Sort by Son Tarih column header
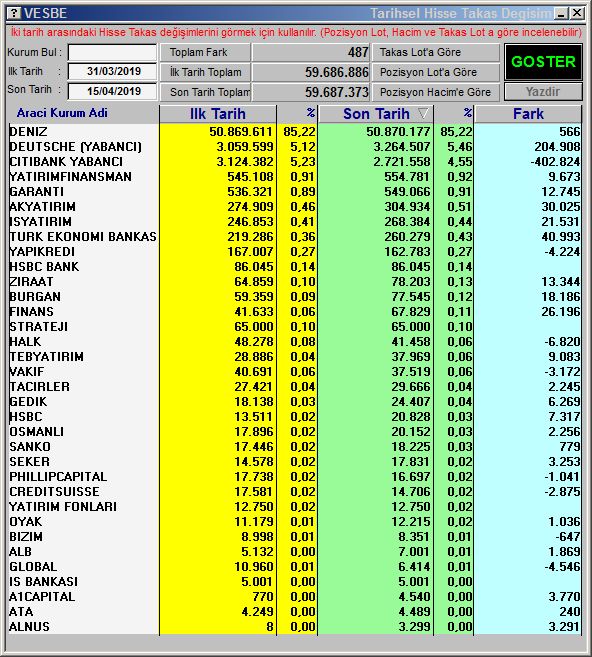The image size is (592, 657). (x=376, y=114)
